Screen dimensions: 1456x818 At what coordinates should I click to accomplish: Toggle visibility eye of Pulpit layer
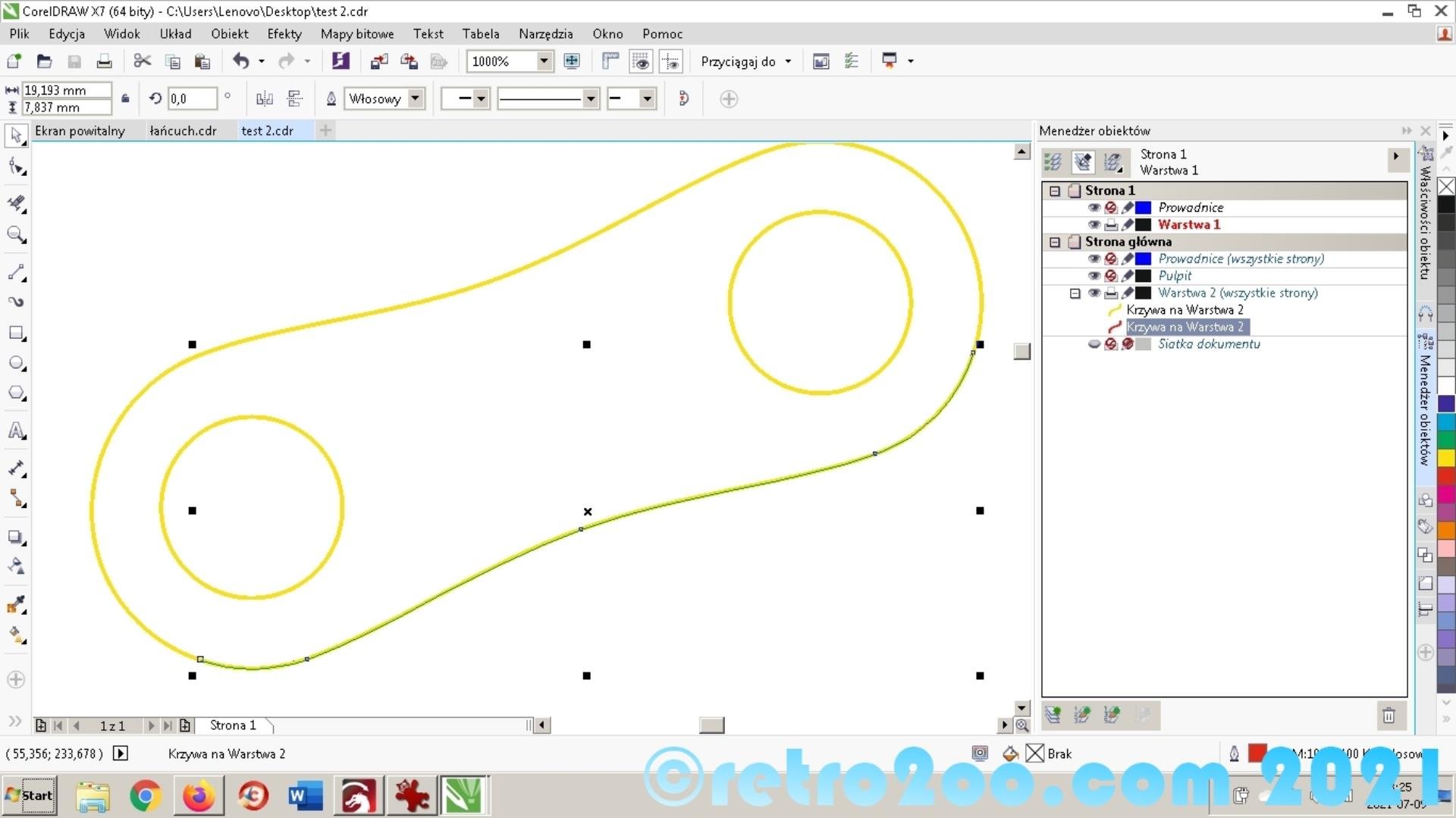click(1094, 276)
